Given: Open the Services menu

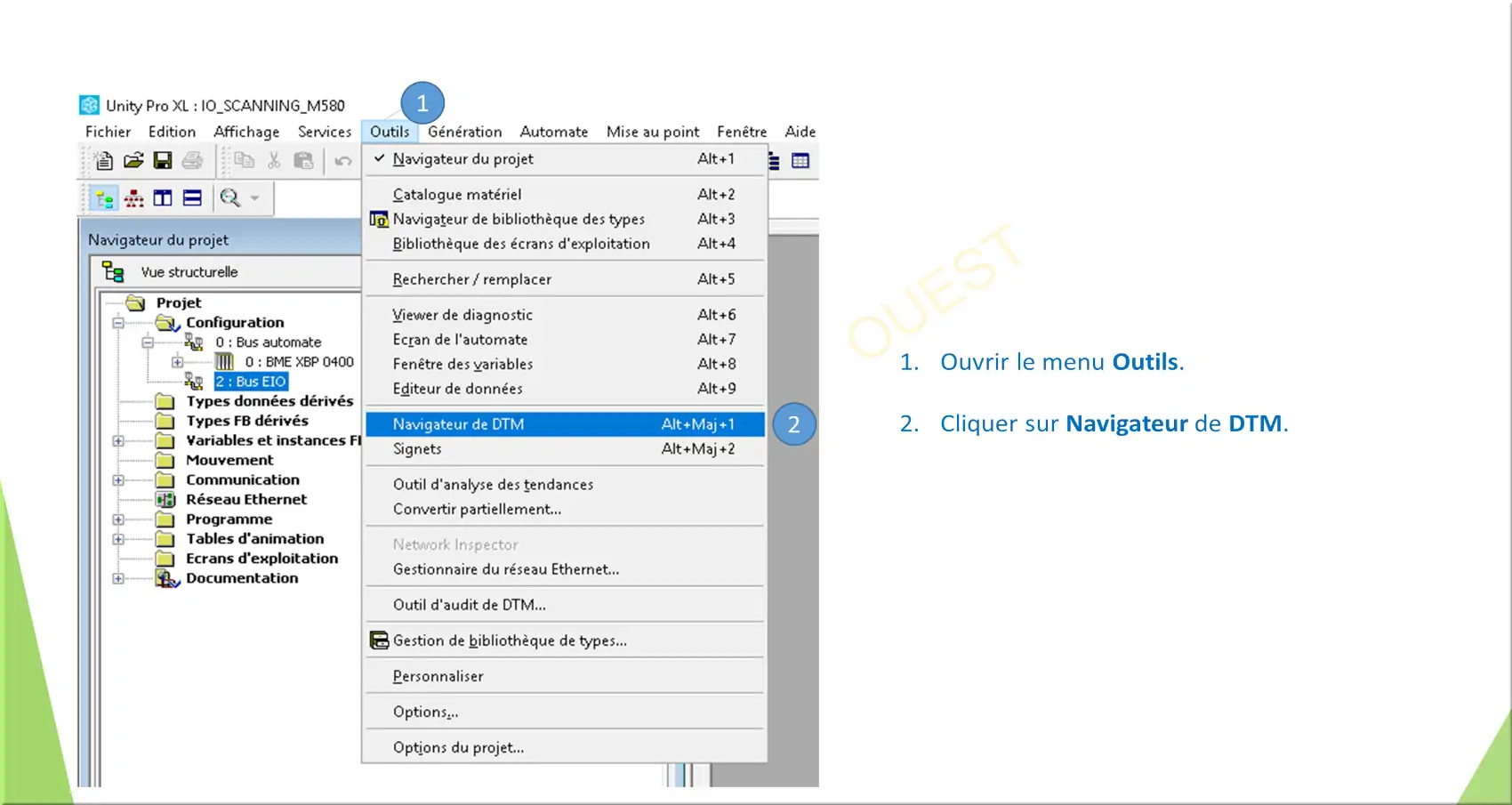Looking at the screenshot, I should [x=325, y=132].
